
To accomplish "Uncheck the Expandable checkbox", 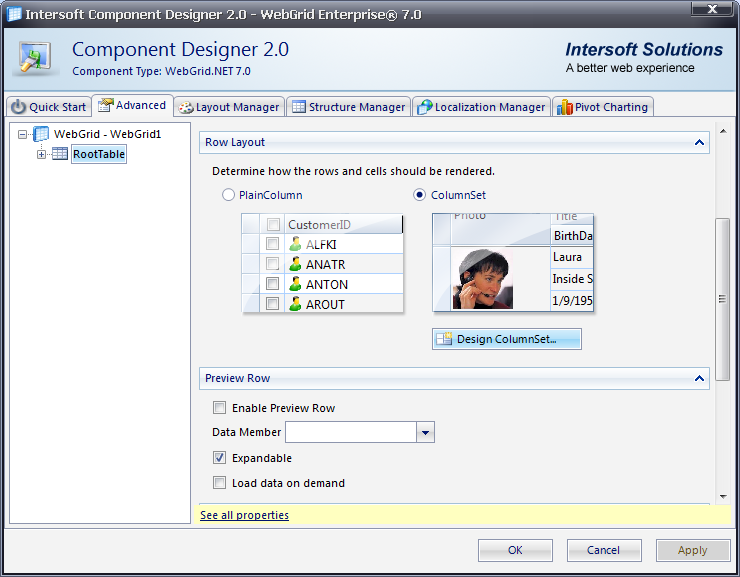I will [219, 458].
